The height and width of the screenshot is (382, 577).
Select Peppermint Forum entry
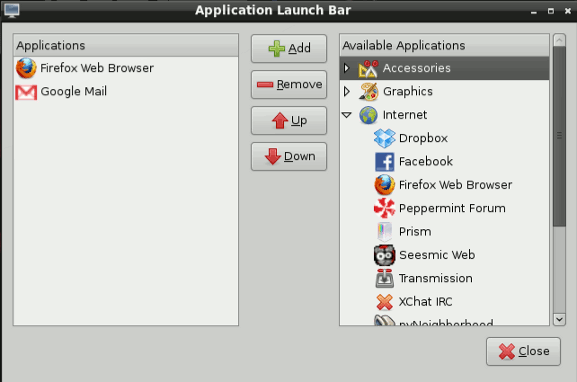(452, 208)
